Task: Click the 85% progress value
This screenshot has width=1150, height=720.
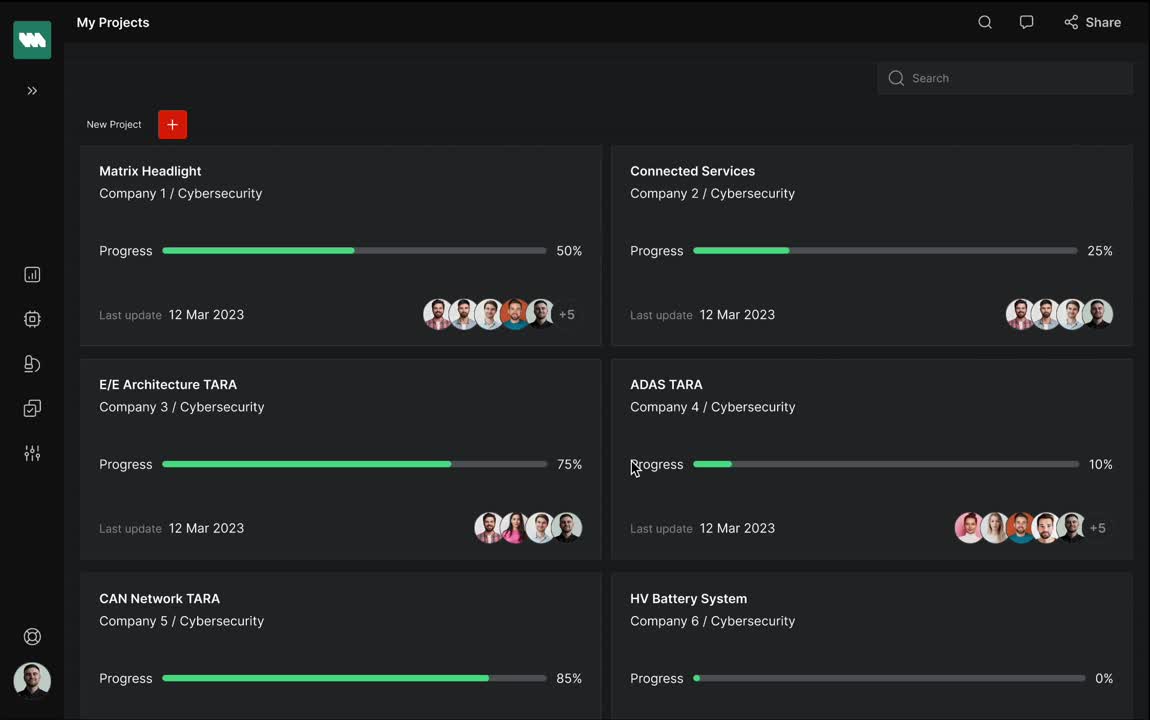Action: [x=569, y=678]
